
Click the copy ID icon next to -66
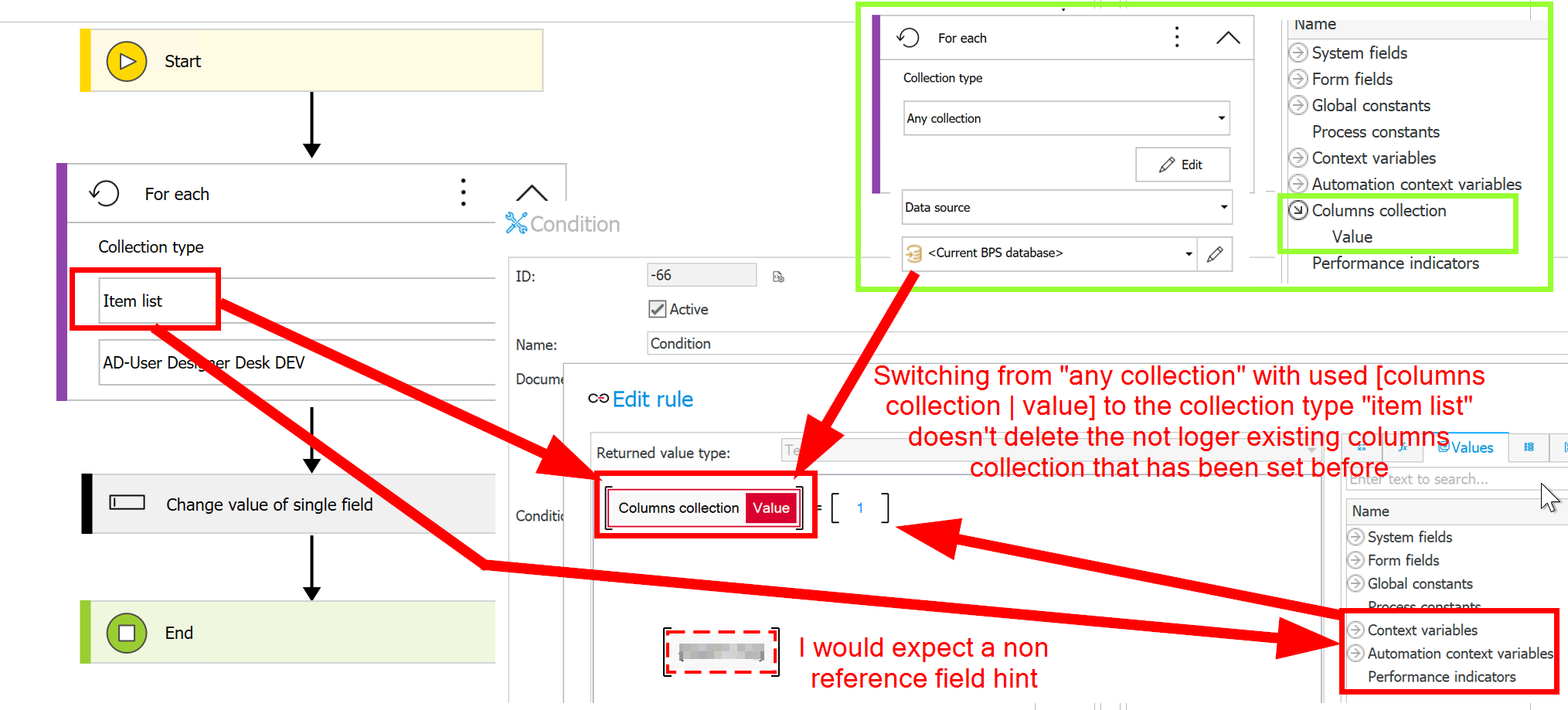778,277
